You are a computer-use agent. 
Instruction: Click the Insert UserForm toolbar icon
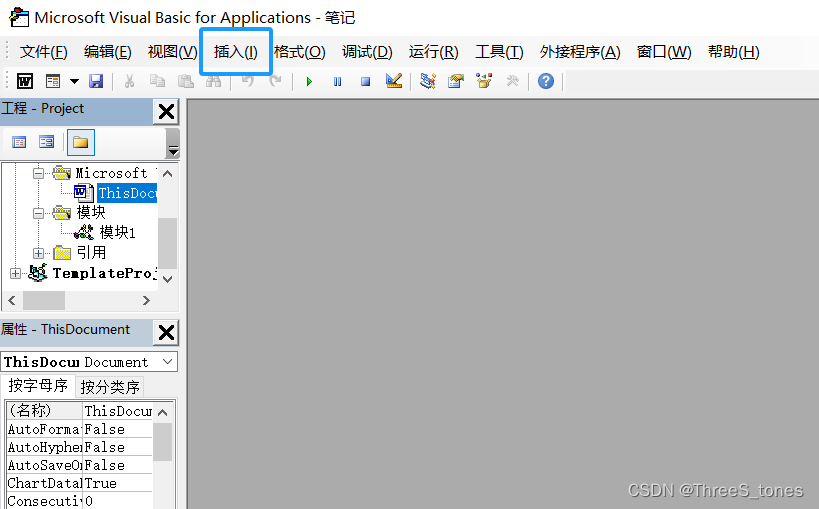[53, 81]
